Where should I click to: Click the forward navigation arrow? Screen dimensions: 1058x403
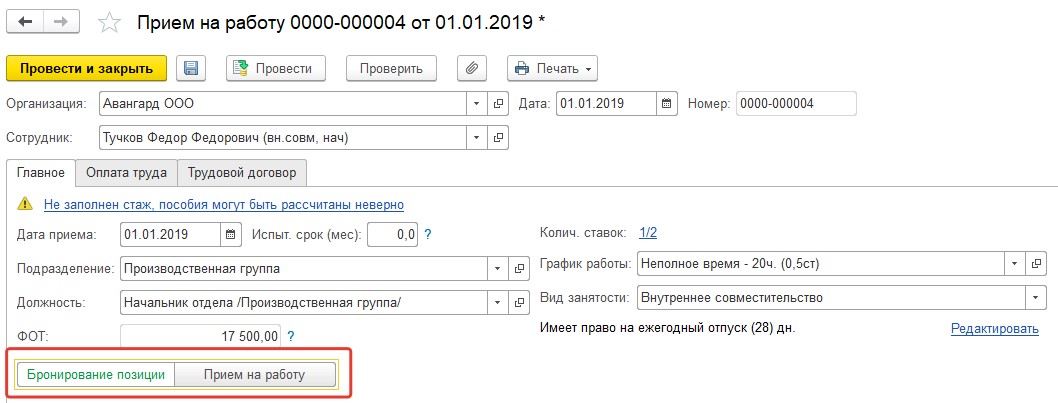(x=62, y=22)
